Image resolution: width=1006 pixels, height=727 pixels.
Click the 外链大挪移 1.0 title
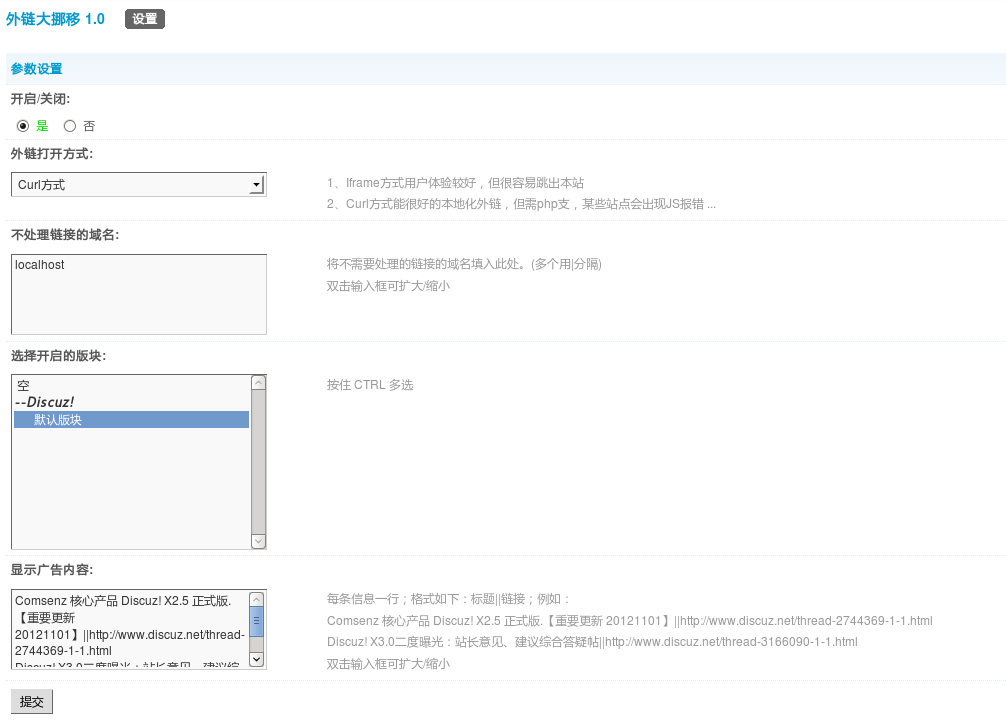pos(55,19)
